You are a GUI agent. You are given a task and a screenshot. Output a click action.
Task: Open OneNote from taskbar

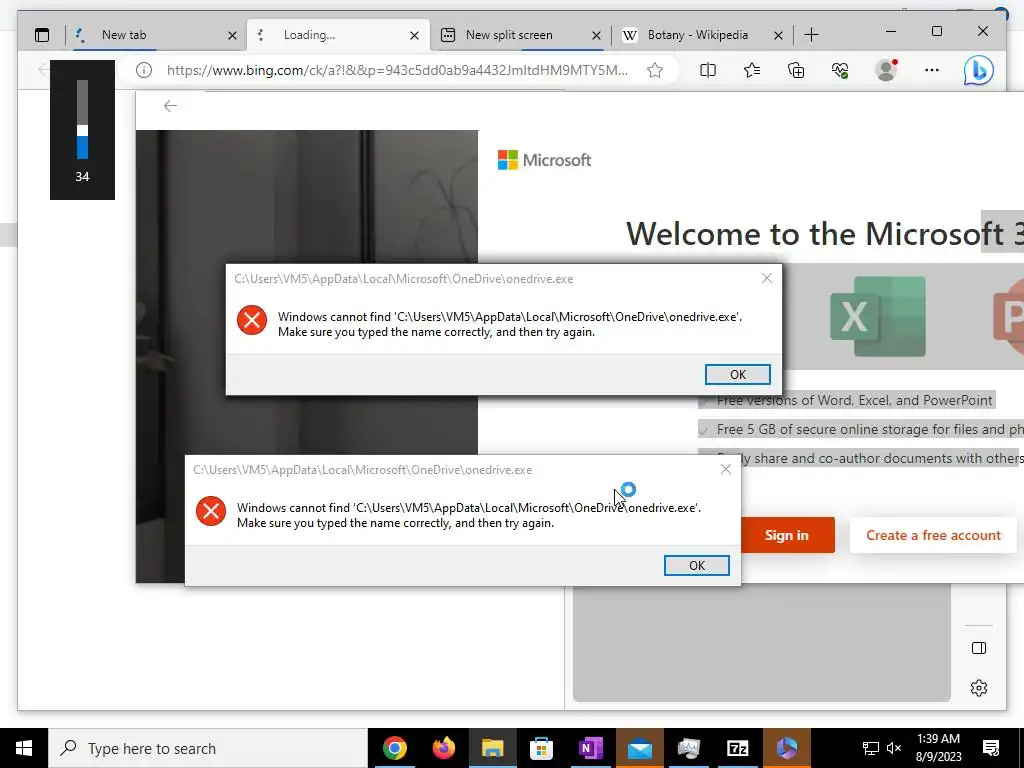(x=590, y=748)
